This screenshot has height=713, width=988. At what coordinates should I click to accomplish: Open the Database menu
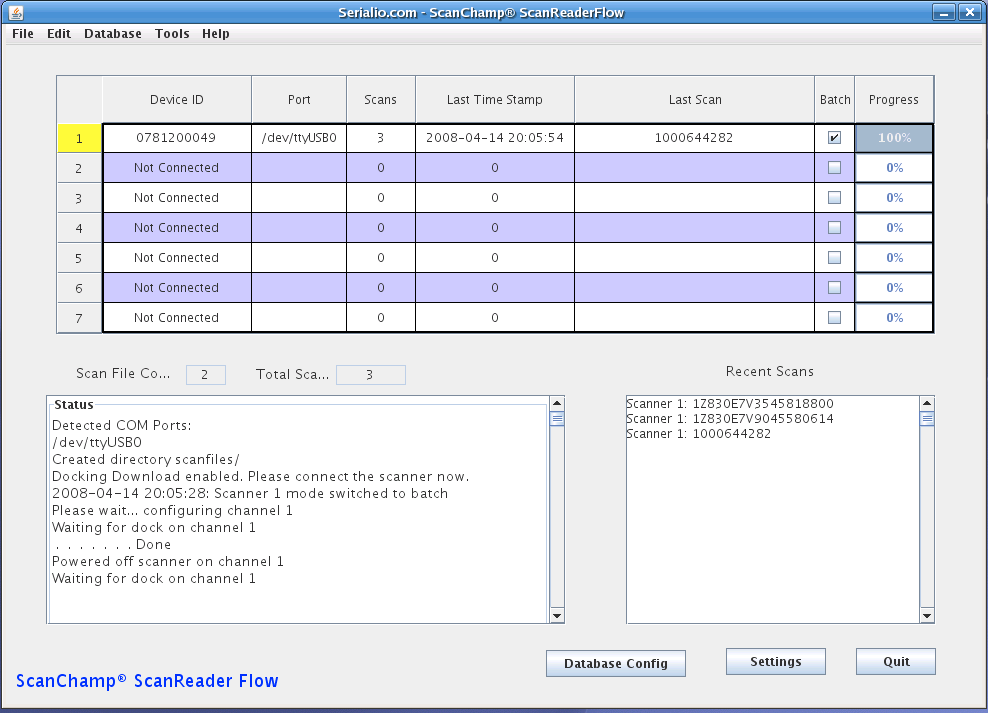112,33
